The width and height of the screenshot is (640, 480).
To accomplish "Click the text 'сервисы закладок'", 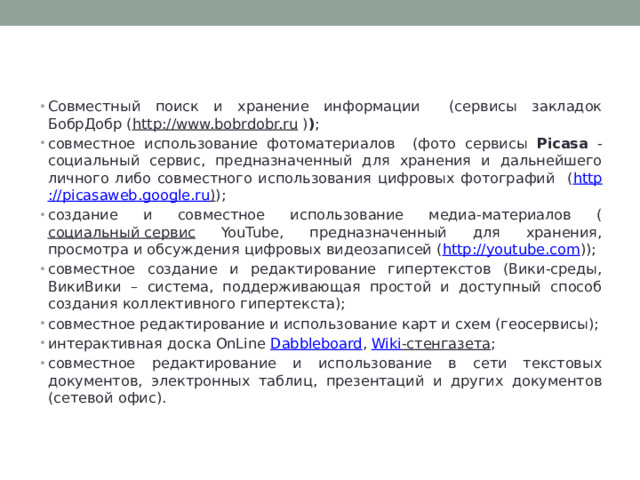I will pyautogui.click(x=528, y=107).
